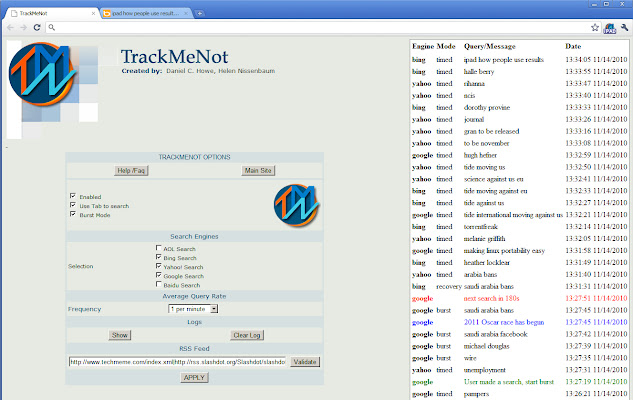The height and width of the screenshot is (400, 633).
Task: Click the Date column header
Action: coord(573,46)
